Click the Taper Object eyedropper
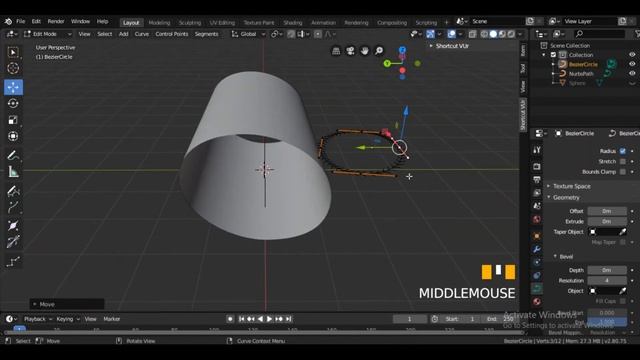The height and width of the screenshot is (360, 640). click(x=622, y=232)
